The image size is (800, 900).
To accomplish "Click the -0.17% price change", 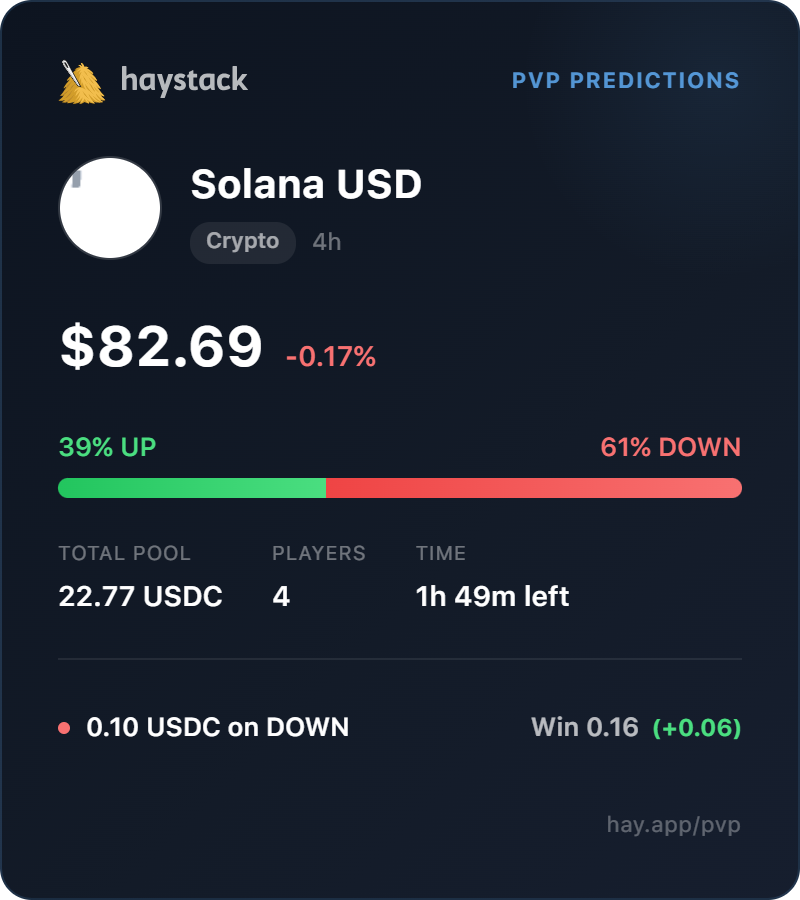I will 331,356.
